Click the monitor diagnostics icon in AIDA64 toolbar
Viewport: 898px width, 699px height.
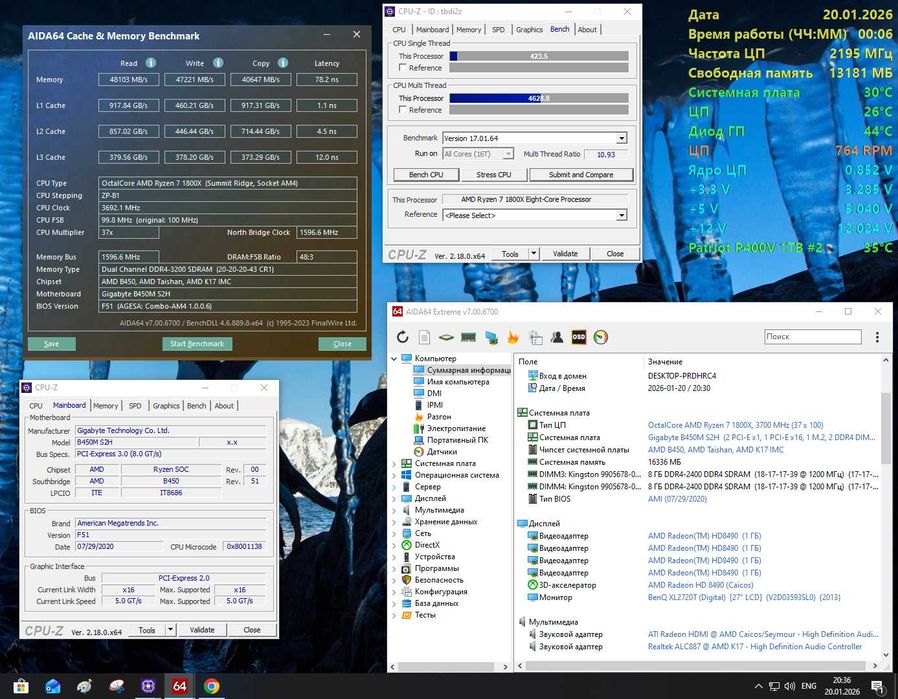point(491,337)
